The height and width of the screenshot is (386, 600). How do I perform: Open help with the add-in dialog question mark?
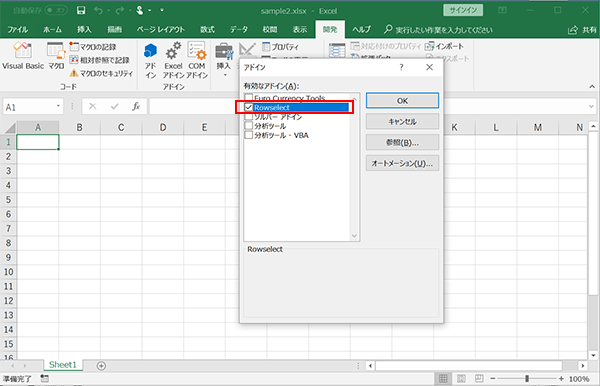click(x=401, y=67)
